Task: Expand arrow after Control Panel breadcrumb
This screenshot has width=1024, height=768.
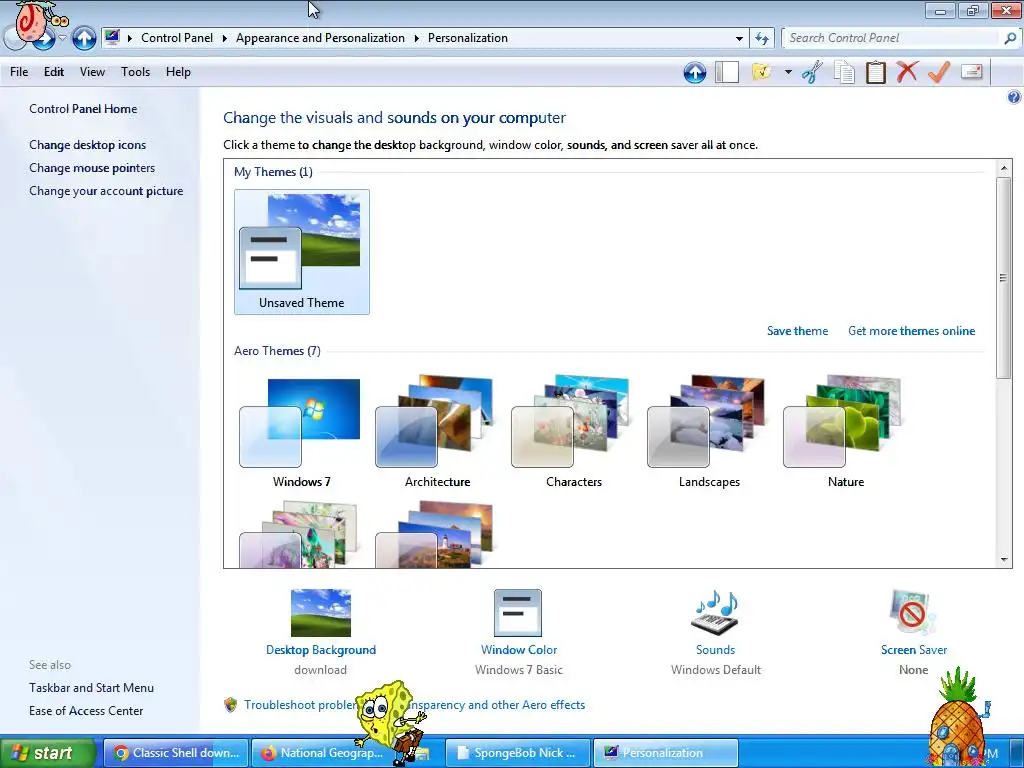Action: pos(225,38)
